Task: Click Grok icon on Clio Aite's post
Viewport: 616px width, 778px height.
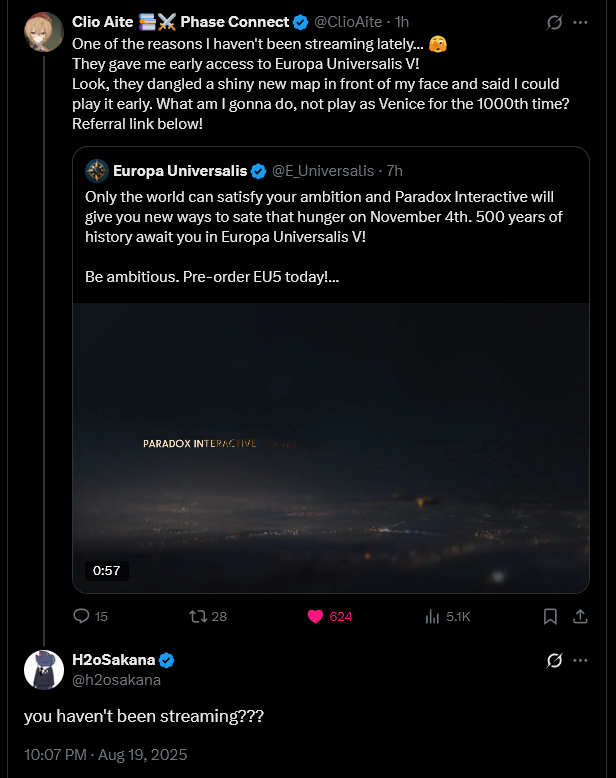Action: 551,22
